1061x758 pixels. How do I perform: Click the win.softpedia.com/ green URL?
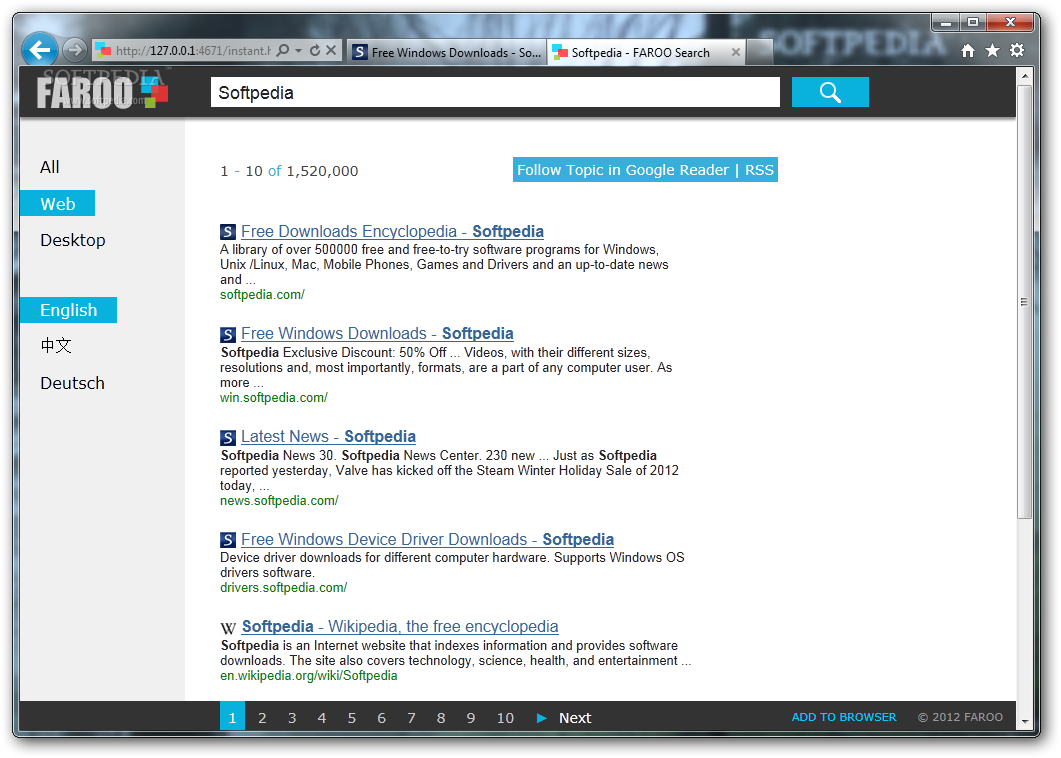pos(273,397)
